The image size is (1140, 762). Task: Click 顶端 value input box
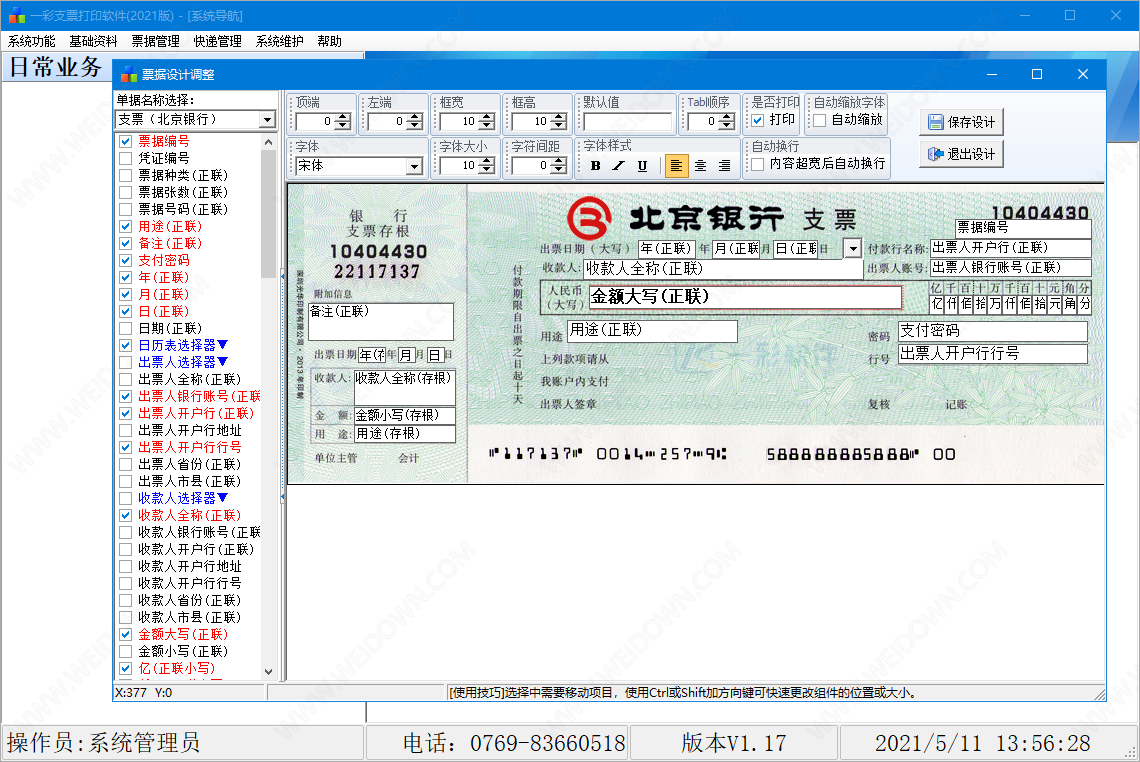click(316, 121)
